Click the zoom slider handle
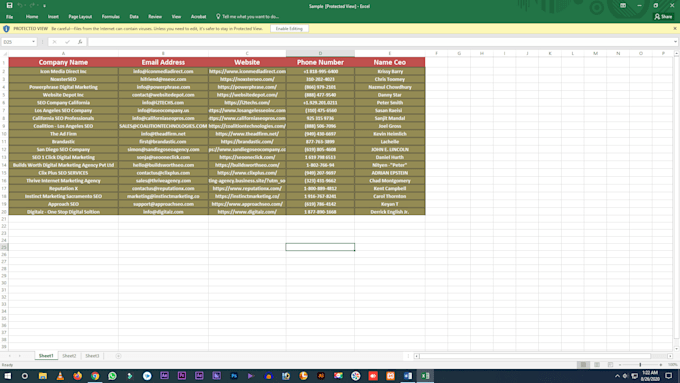The image size is (680, 383). click(x=640, y=365)
